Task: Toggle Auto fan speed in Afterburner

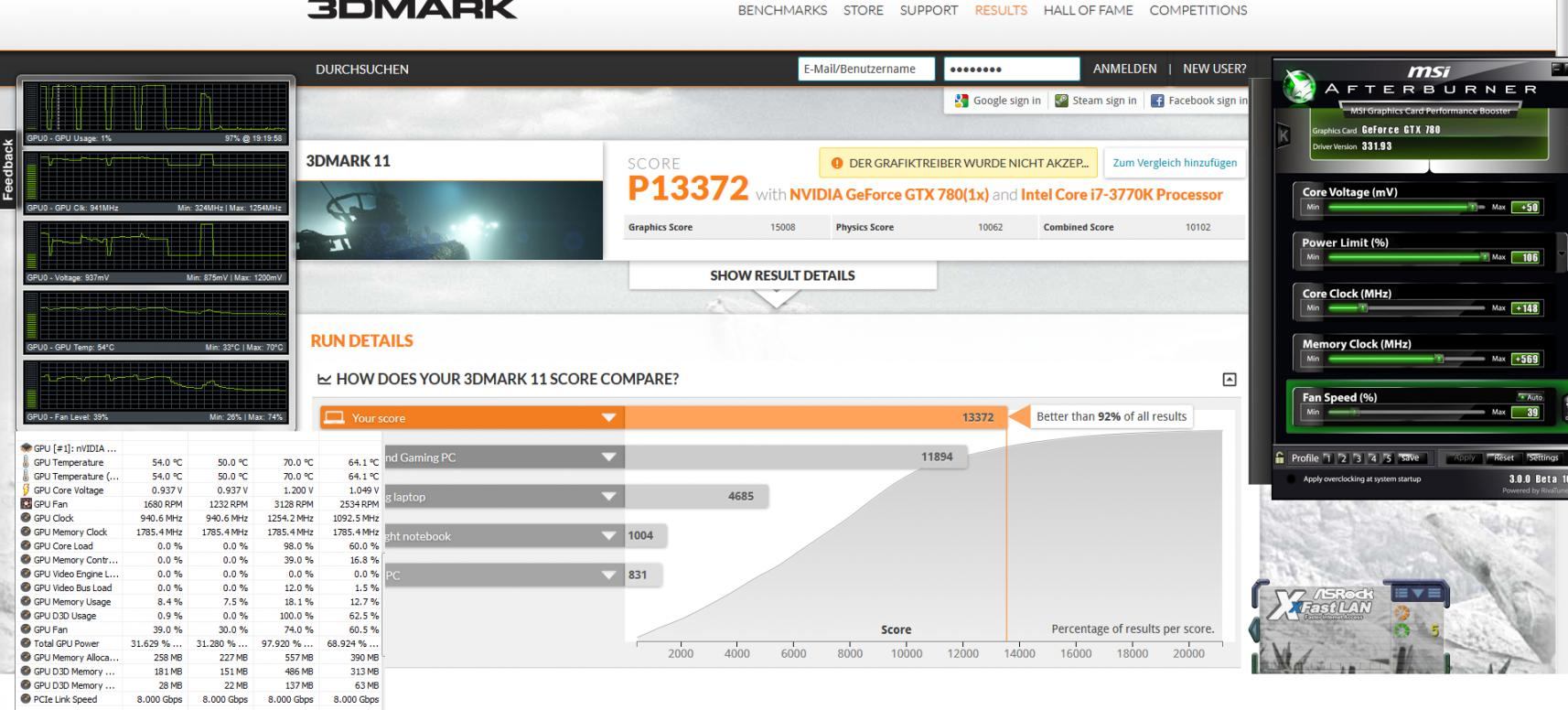Action: coord(1530,397)
